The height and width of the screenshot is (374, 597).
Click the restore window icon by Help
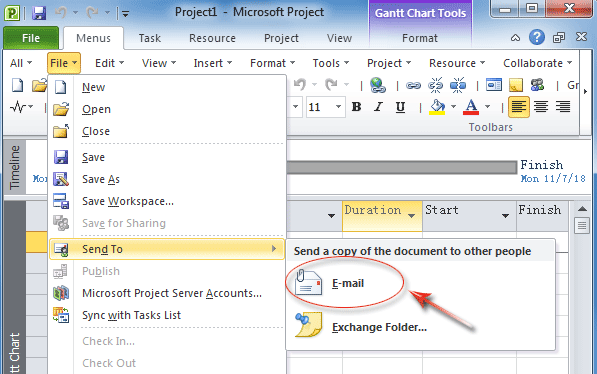click(x=559, y=38)
